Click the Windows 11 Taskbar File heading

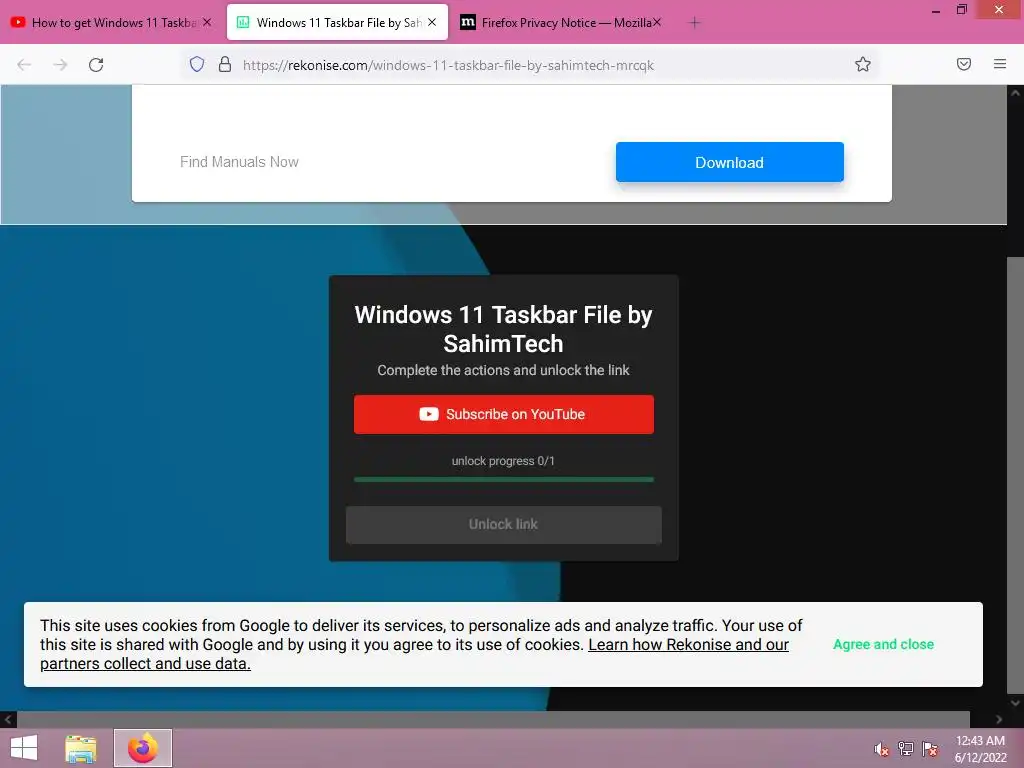(504, 328)
